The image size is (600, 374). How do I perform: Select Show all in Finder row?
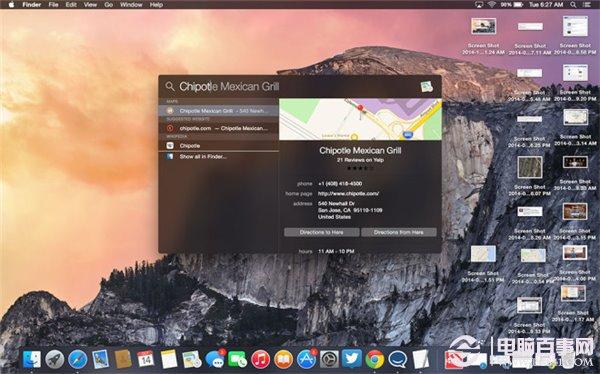[x=218, y=157]
